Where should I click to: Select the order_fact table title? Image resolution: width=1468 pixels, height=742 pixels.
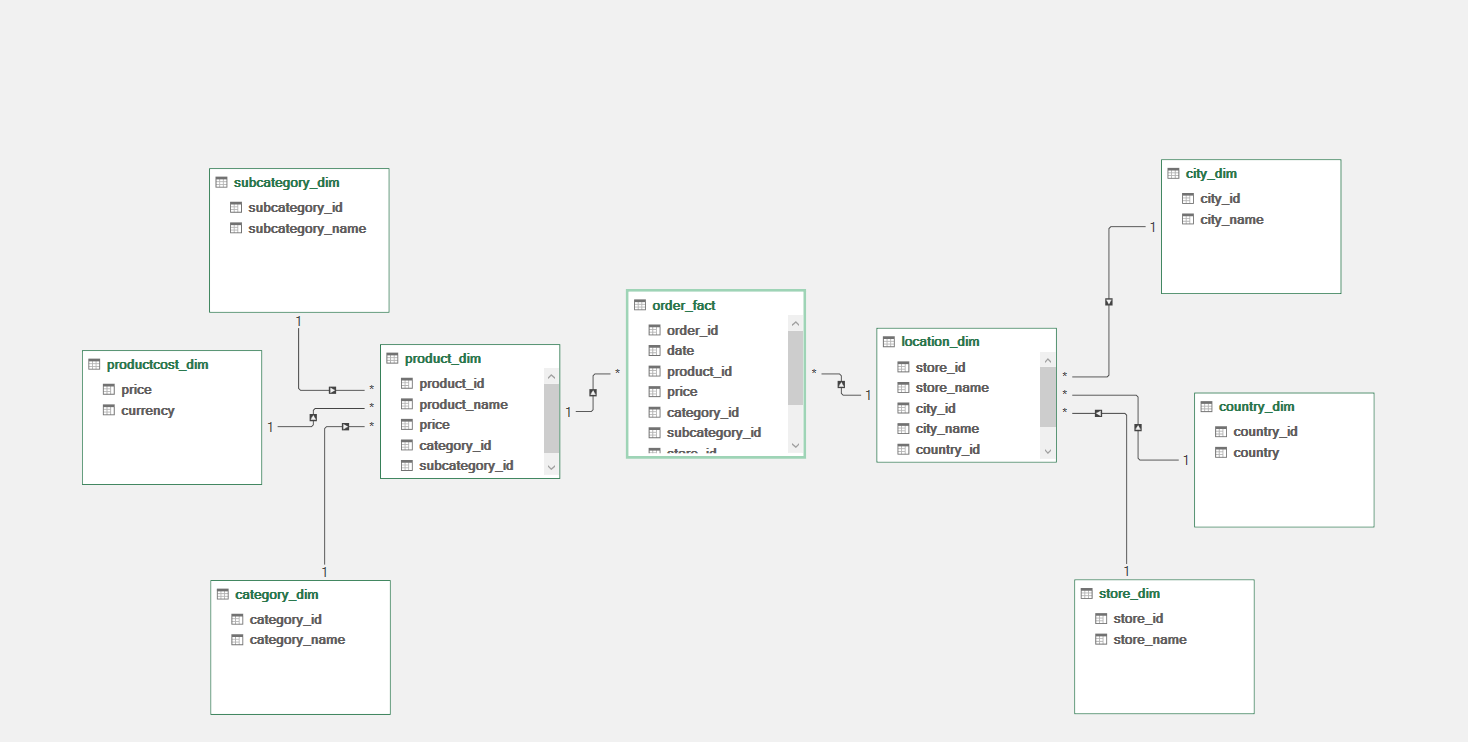click(685, 305)
